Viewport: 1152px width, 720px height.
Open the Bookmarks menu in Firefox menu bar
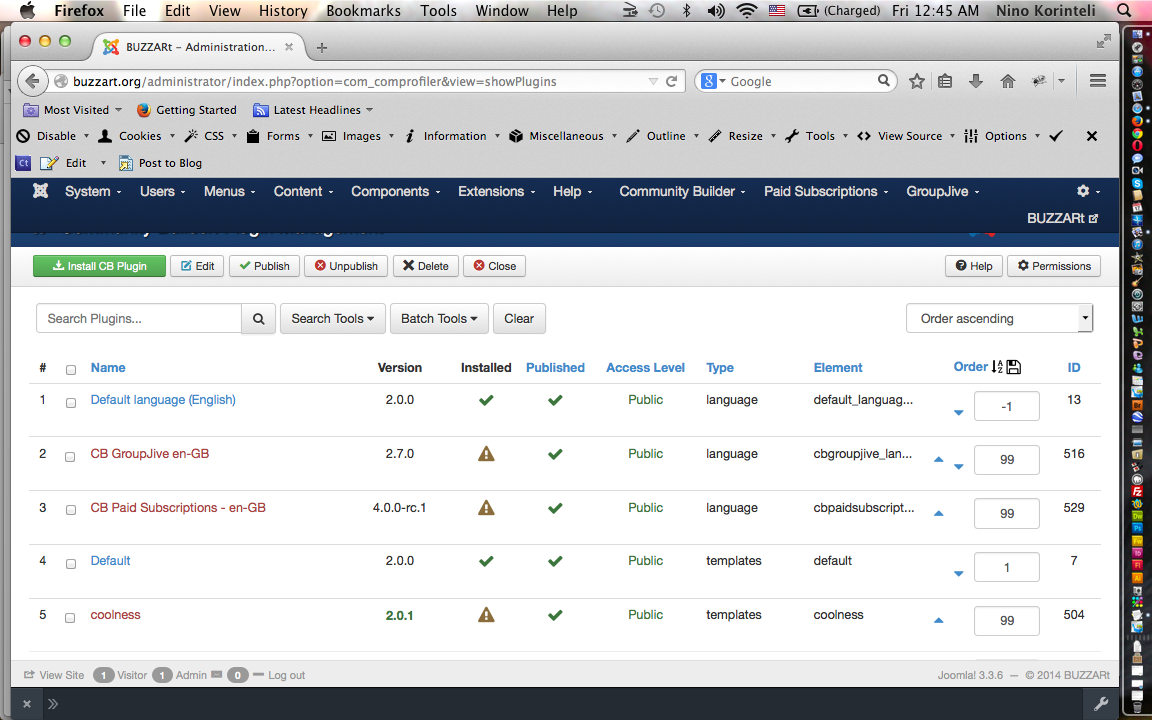(x=363, y=10)
